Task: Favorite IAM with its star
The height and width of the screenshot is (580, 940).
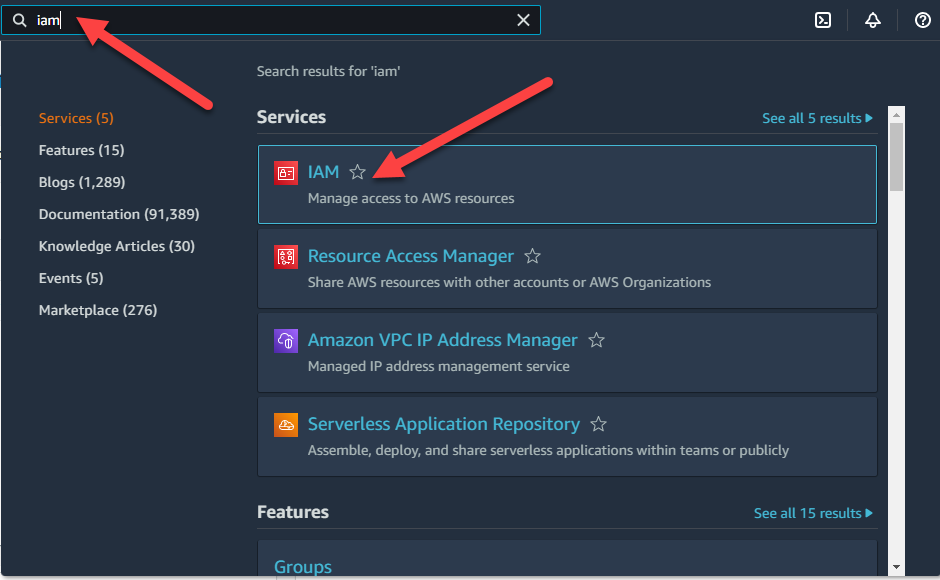Action: click(357, 172)
